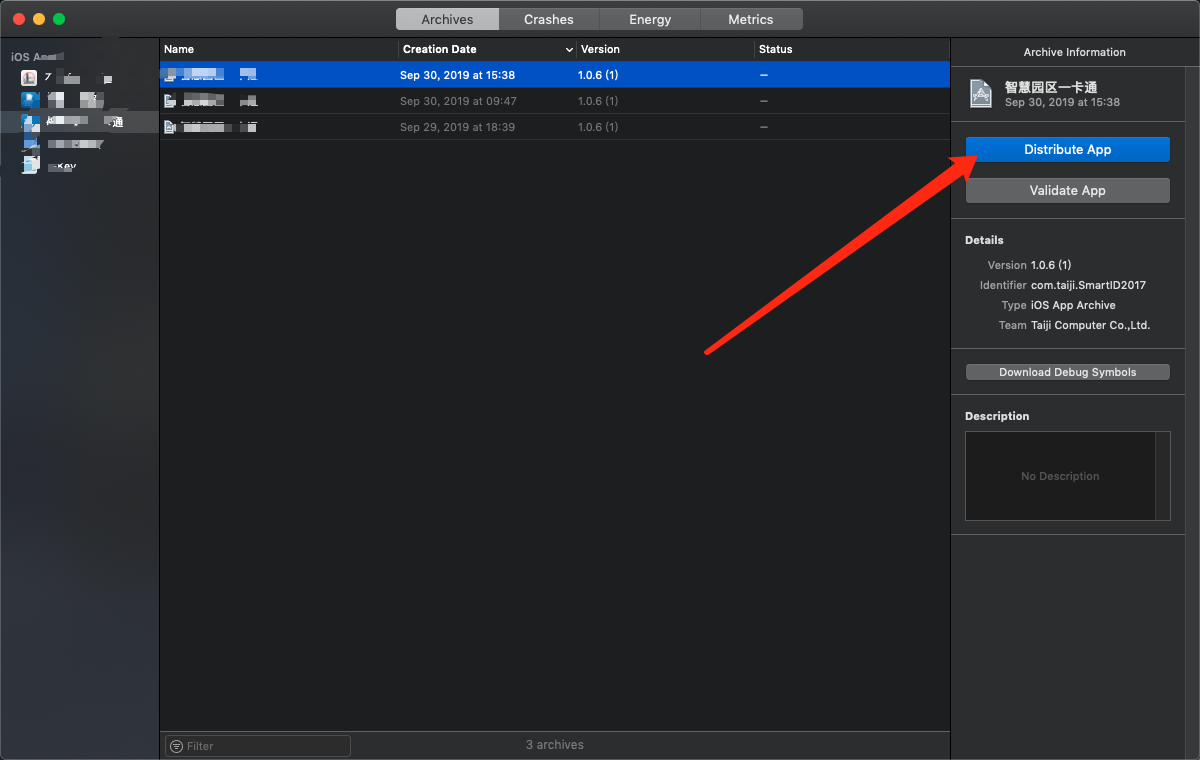
Task: Switch to the Archives tab
Action: 447,19
